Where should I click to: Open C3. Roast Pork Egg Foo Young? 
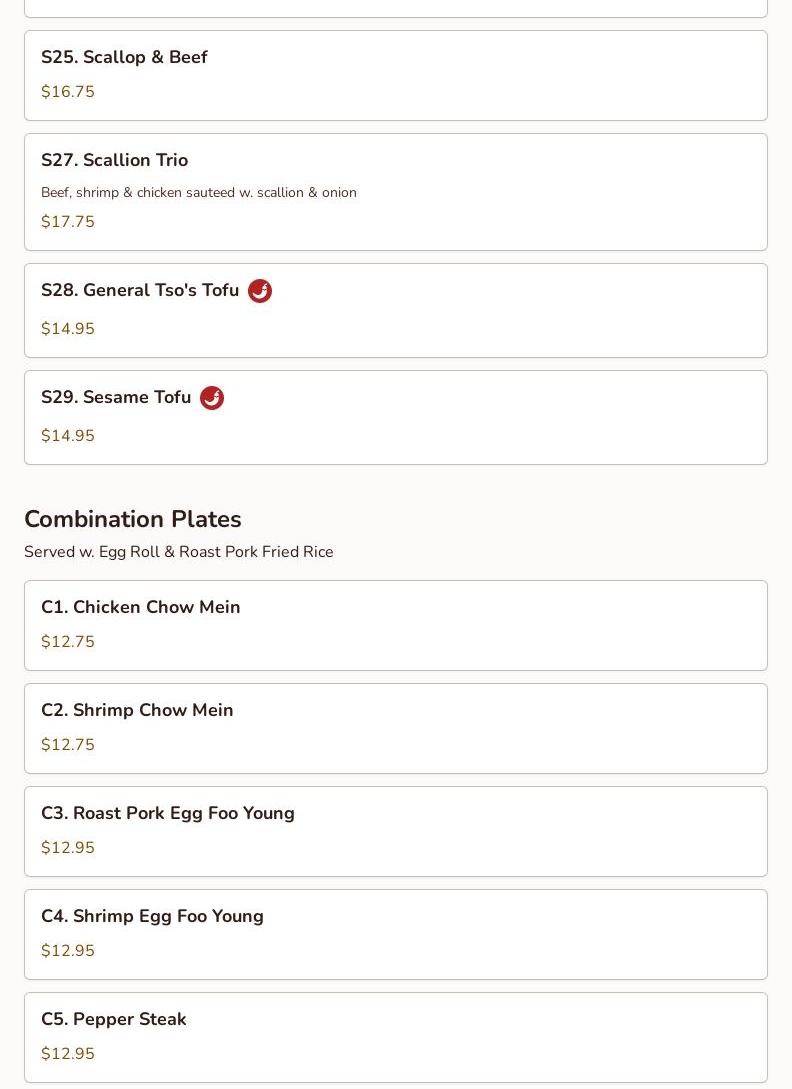pyautogui.click(x=168, y=814)
